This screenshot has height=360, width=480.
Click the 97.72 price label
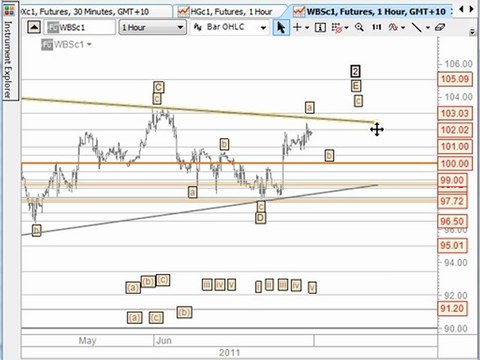tap(452, 201)
